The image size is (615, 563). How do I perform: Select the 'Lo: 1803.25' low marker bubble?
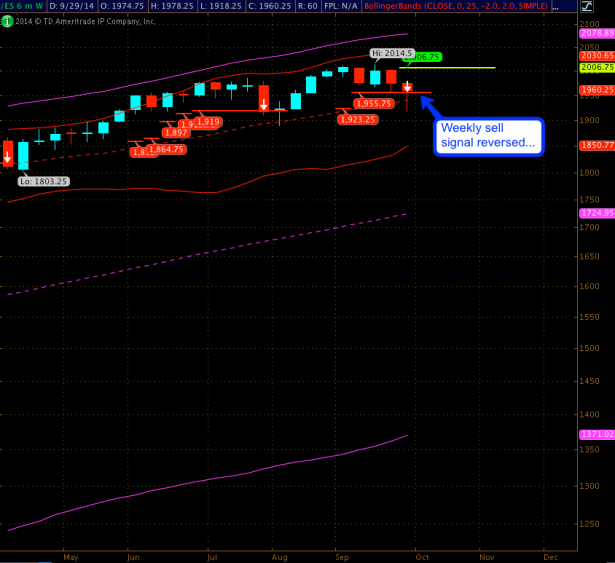[43, 181]
